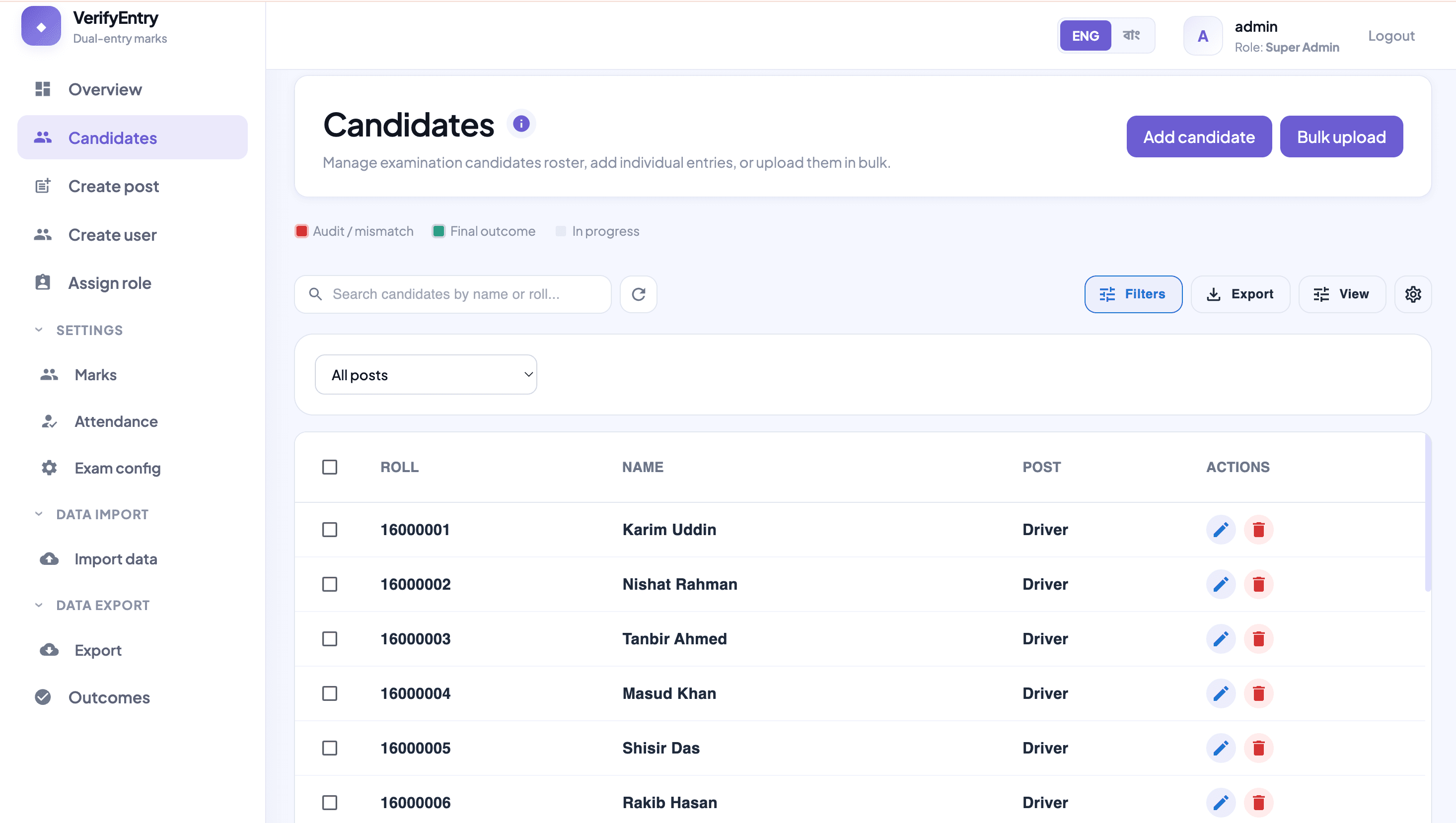Switch language to ENG
The image size is (1456, 823).
(x=1085, y=36)
